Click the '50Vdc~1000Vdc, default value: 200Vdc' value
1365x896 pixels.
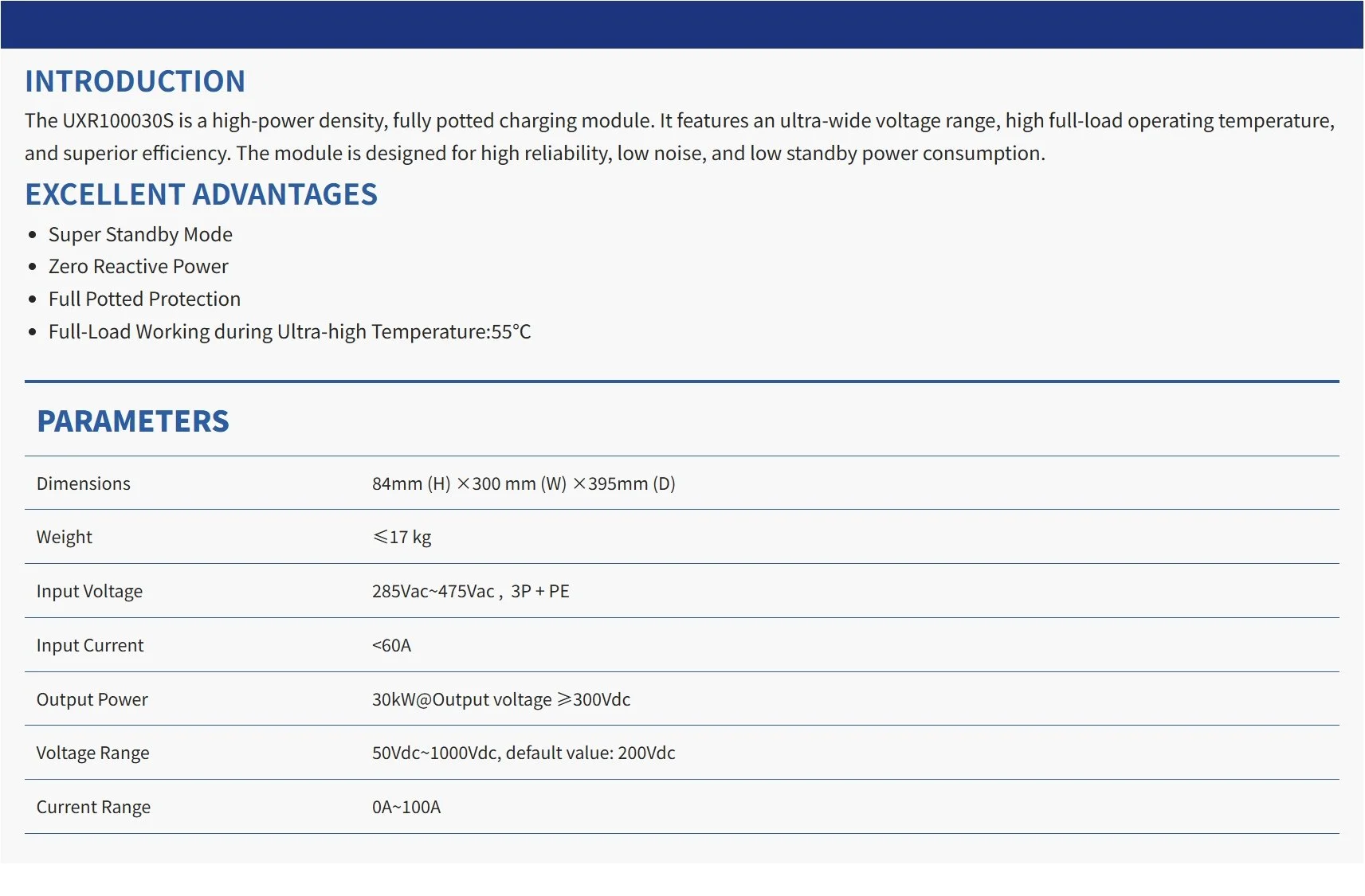tap(524, 753)
